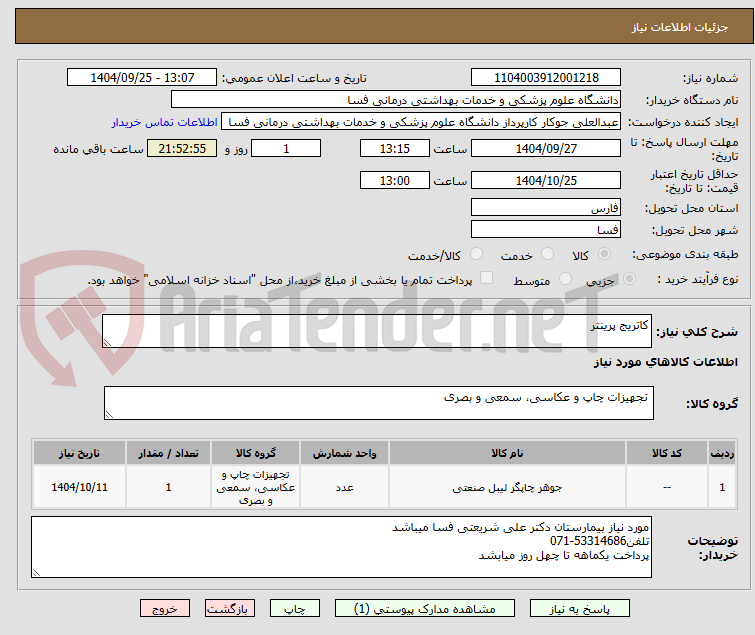
Task: Click the بازگشت back button
Action: 230,609
